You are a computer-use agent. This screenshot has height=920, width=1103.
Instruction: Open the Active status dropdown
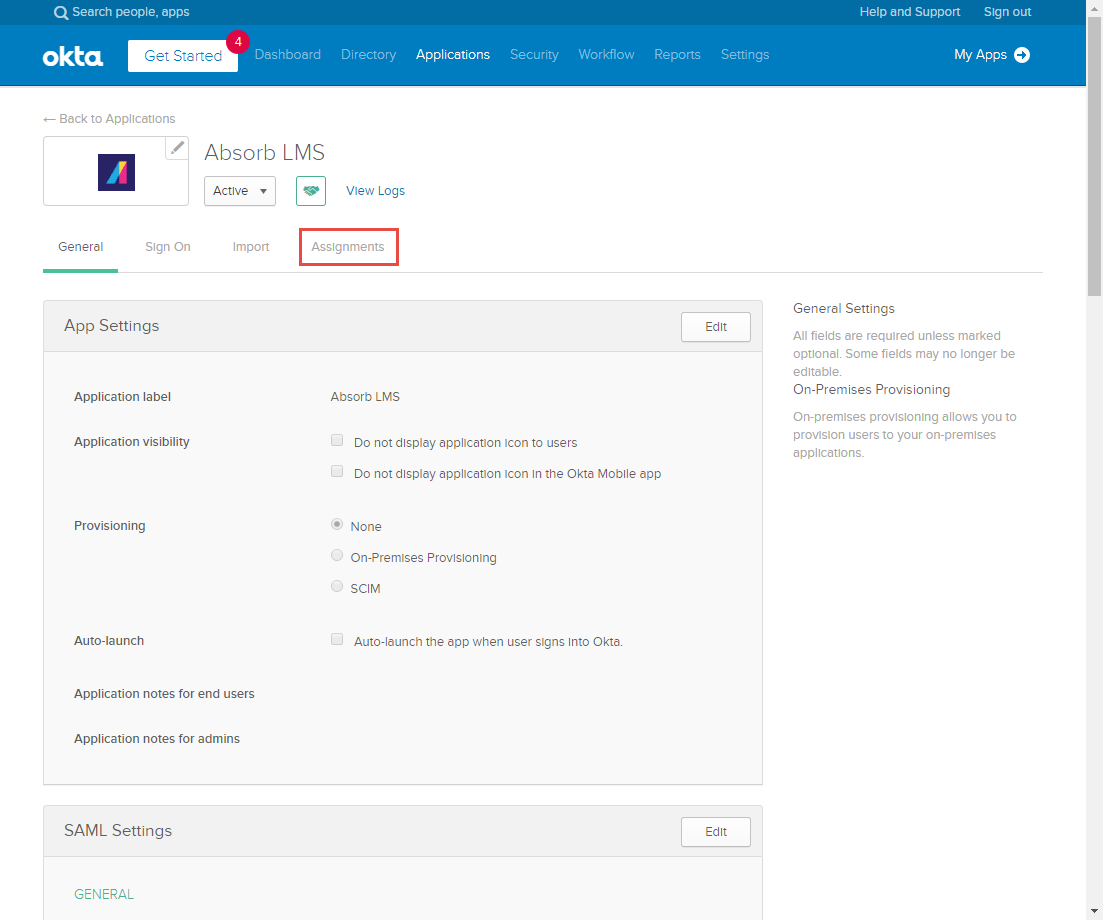pos(240,191)
